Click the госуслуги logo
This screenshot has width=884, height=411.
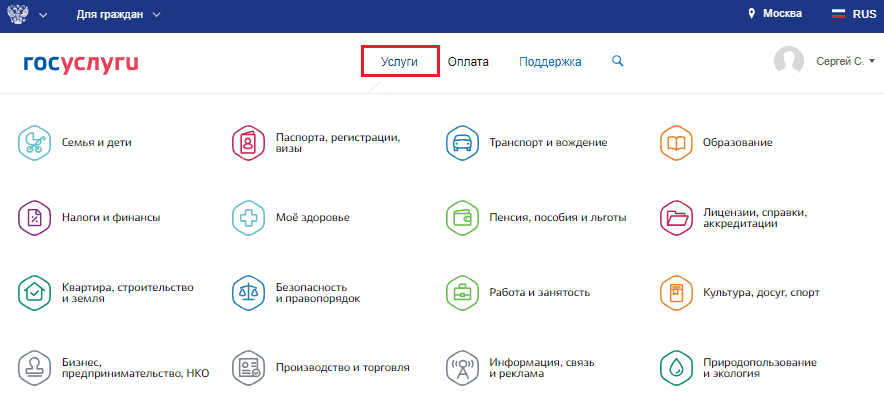click(x=81, y=64)
